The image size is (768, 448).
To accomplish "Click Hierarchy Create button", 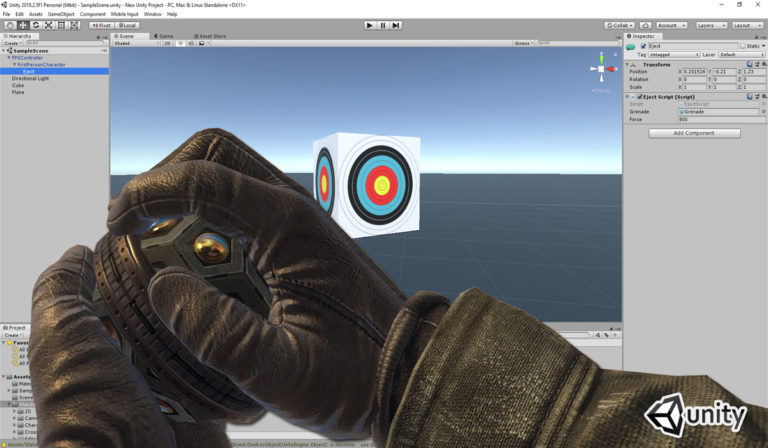I will click(12, 43).
